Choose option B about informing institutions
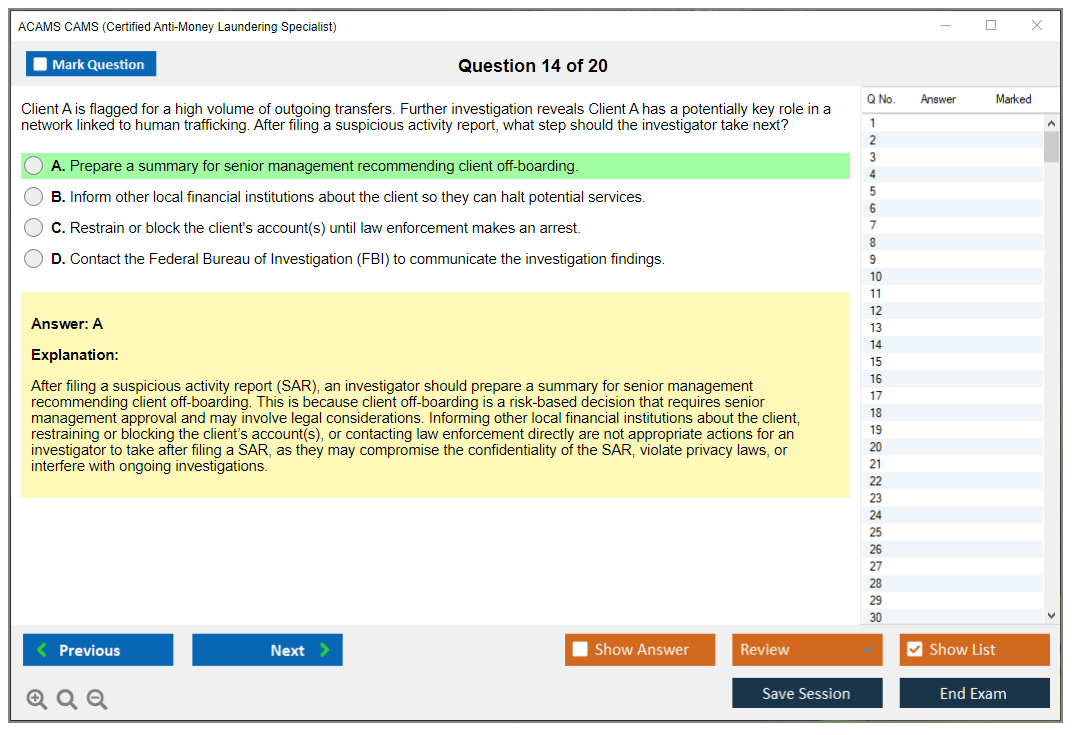Screen dimensions: 1075x735 [x=34, y=197]
